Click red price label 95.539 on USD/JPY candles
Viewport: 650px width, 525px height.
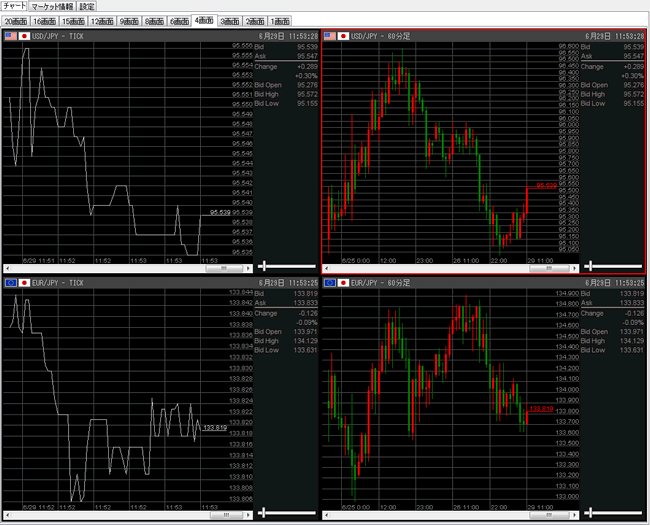(546, 185)
